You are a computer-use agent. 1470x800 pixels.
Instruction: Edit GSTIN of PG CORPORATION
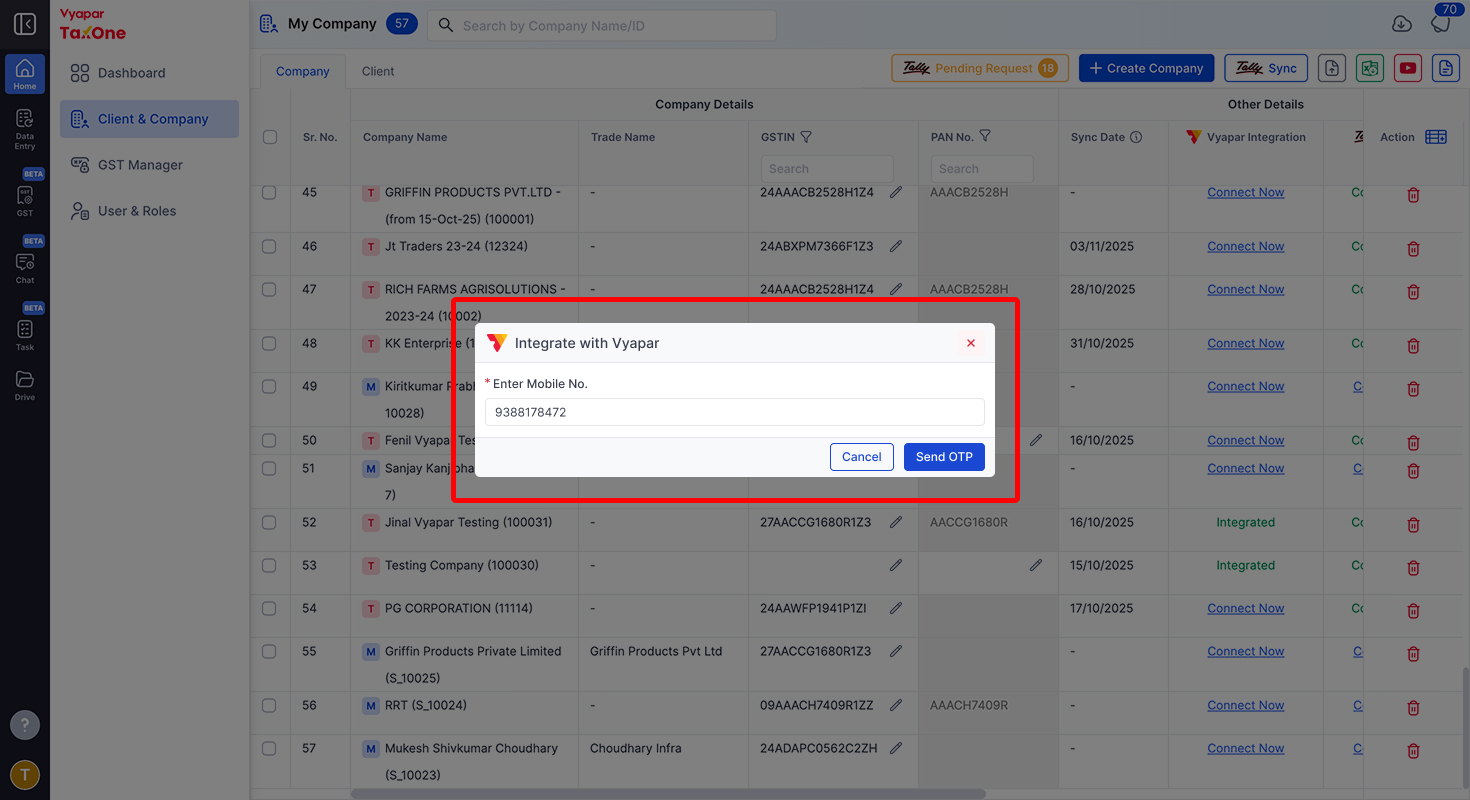(x=896, y=608)
